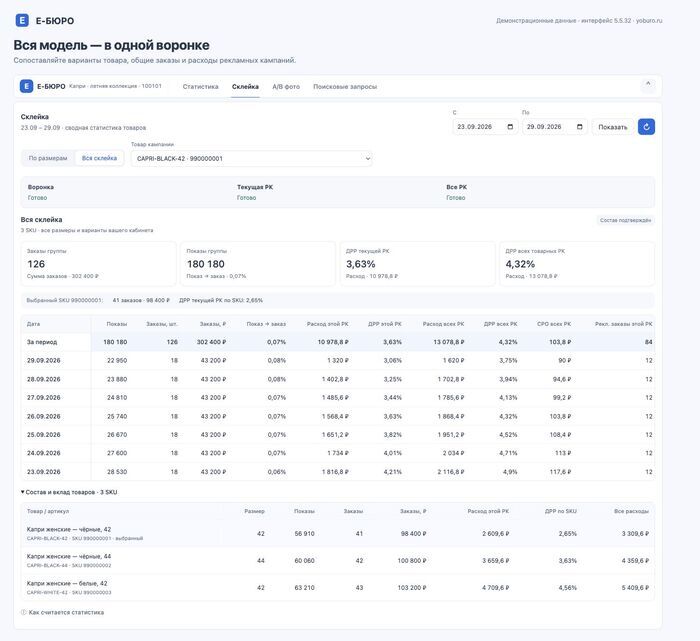Click the 13 078,8 ₽ all campaigns spend cell

[x=449, y=342]
